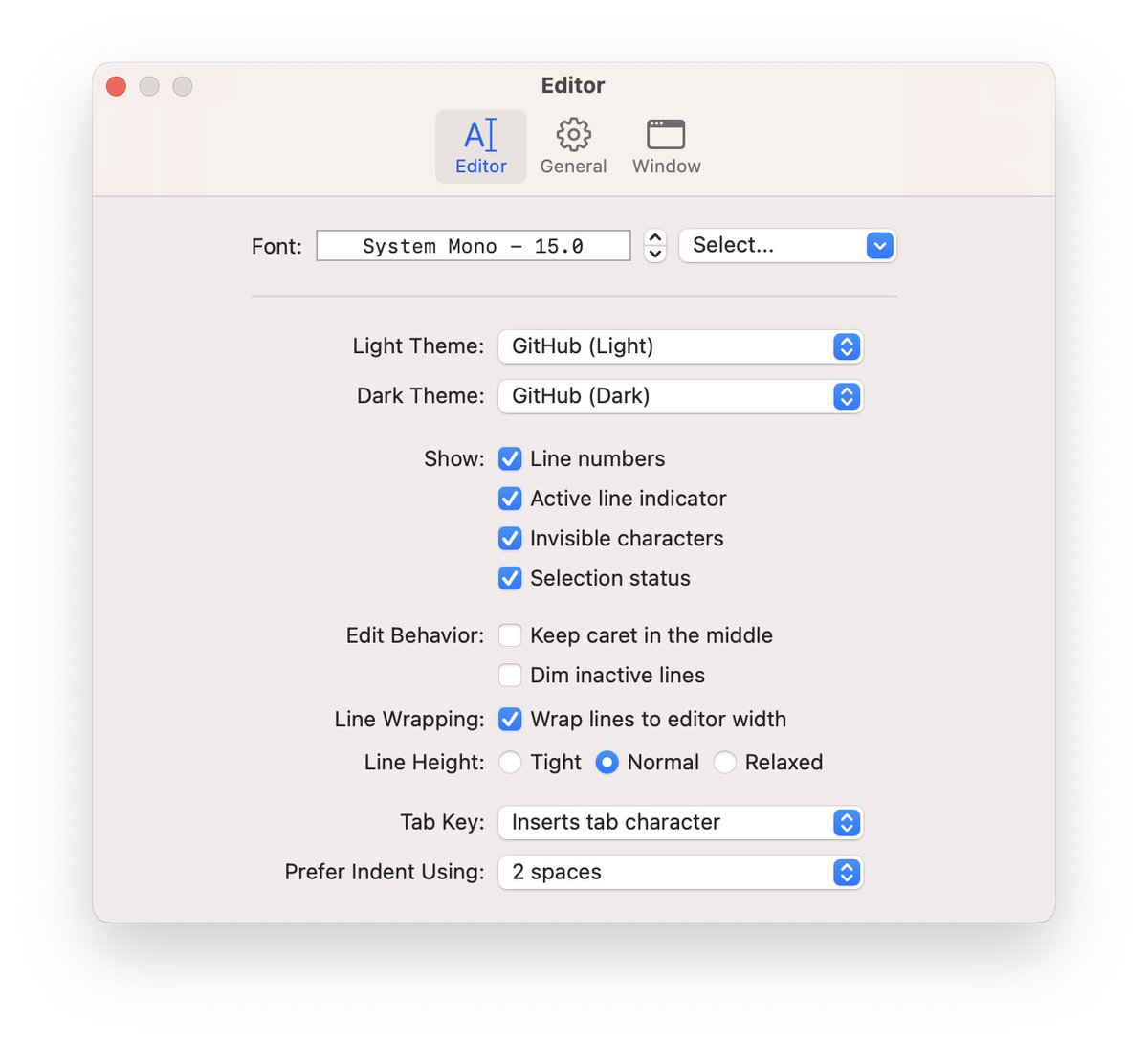Uncheck the Selection status option
The height and width of the screenshot is (1045, 1148).
coord(510,578)
